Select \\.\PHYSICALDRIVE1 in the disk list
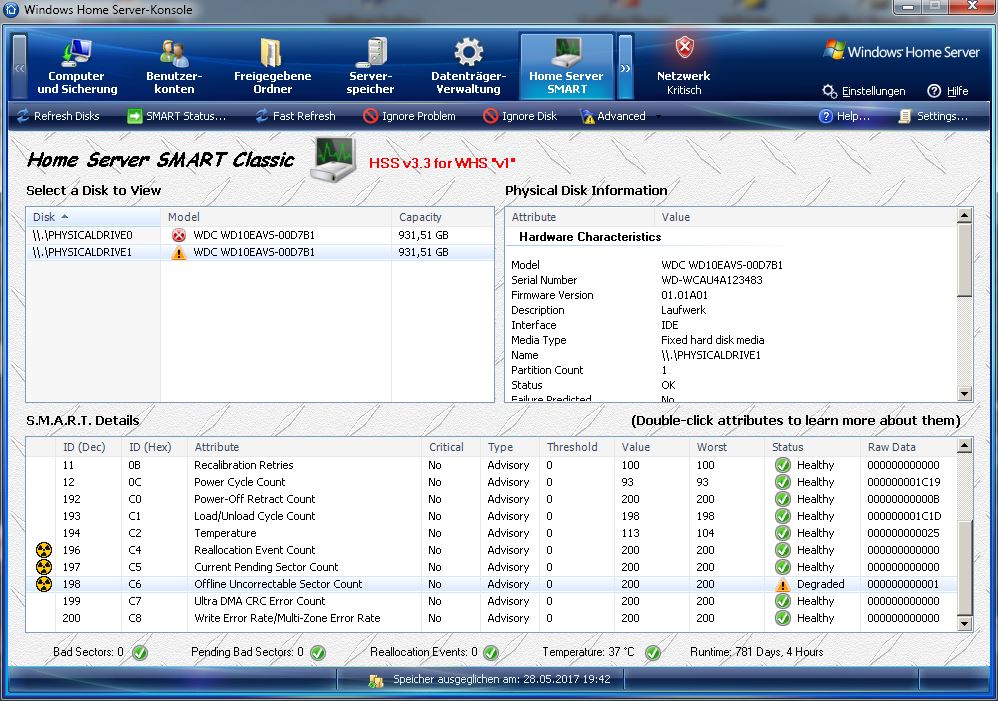Image resolution: width=998 pixels, height=701 pixels. tap(260, 252)
